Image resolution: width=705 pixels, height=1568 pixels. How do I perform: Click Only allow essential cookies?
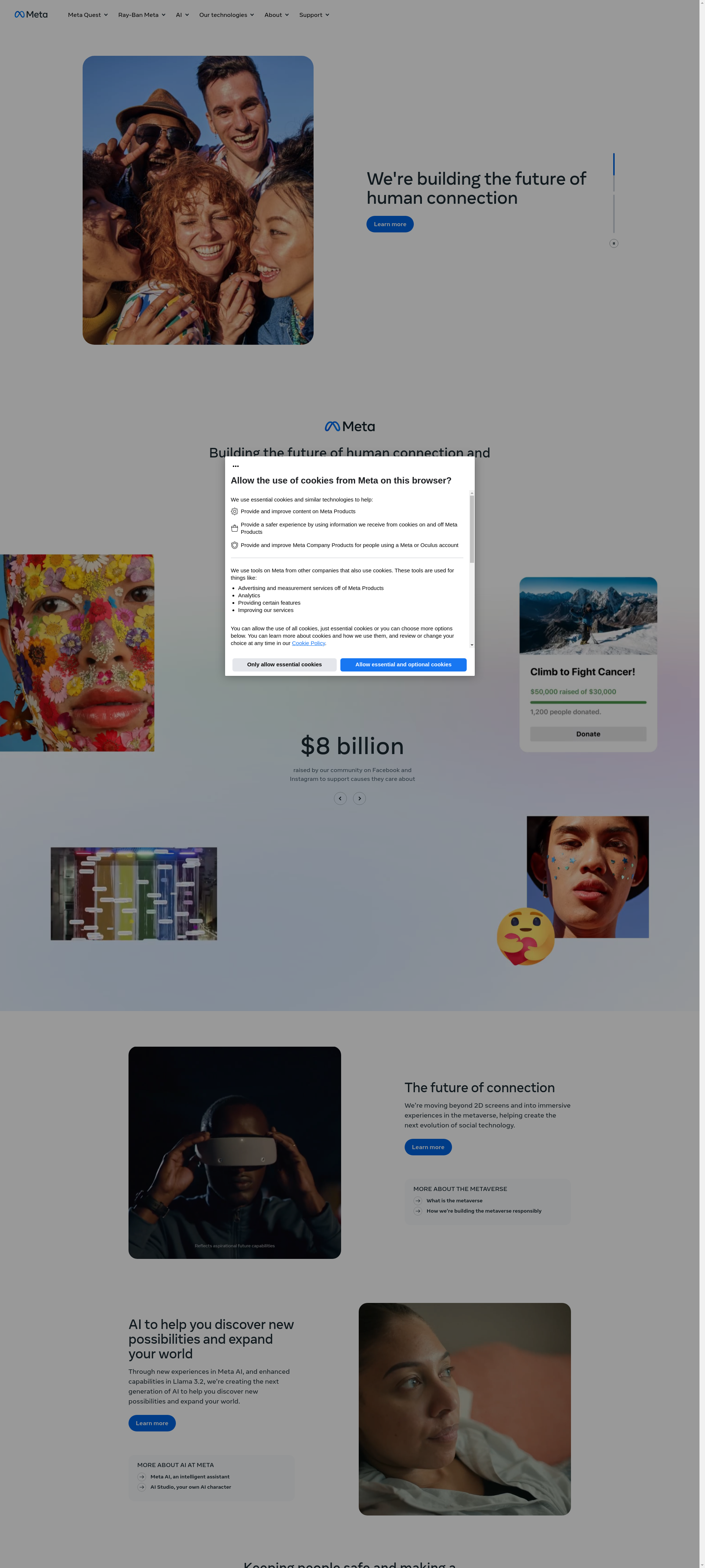(284, 665)
